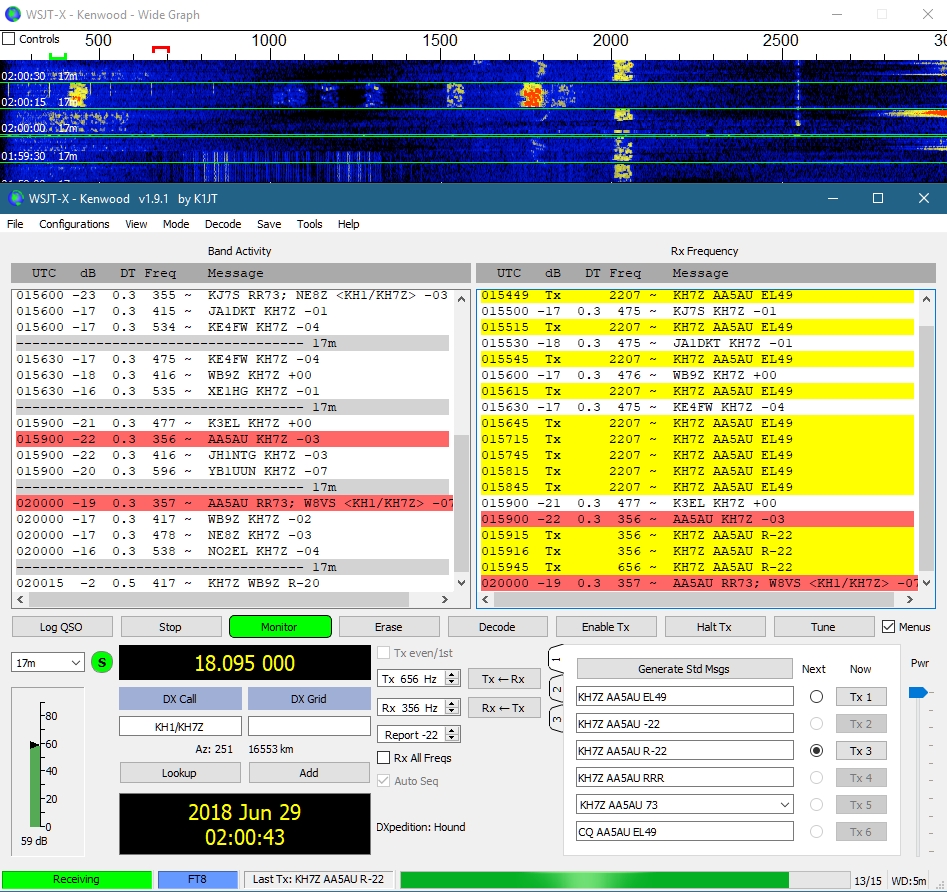Click the green Rx frequency marker on the Wide Graph

tap(58, 56)
